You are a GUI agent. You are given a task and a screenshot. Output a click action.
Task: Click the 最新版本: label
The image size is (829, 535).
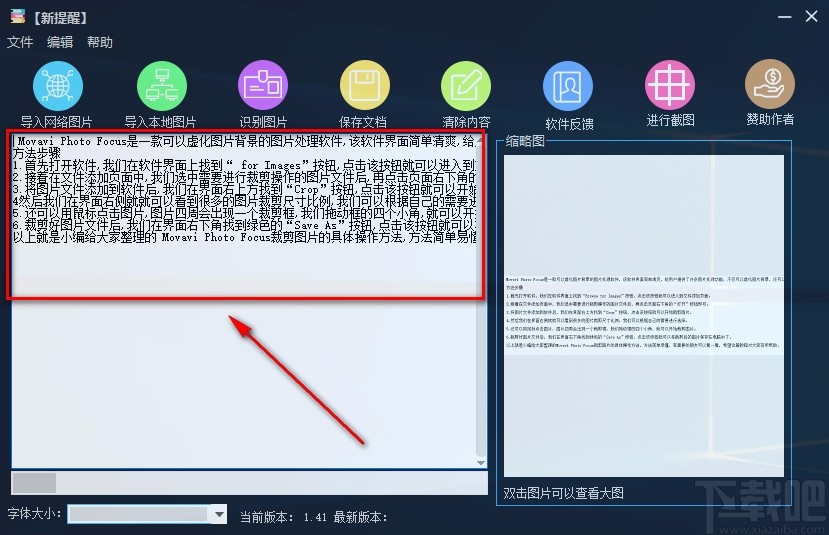(x=360, y=517)
